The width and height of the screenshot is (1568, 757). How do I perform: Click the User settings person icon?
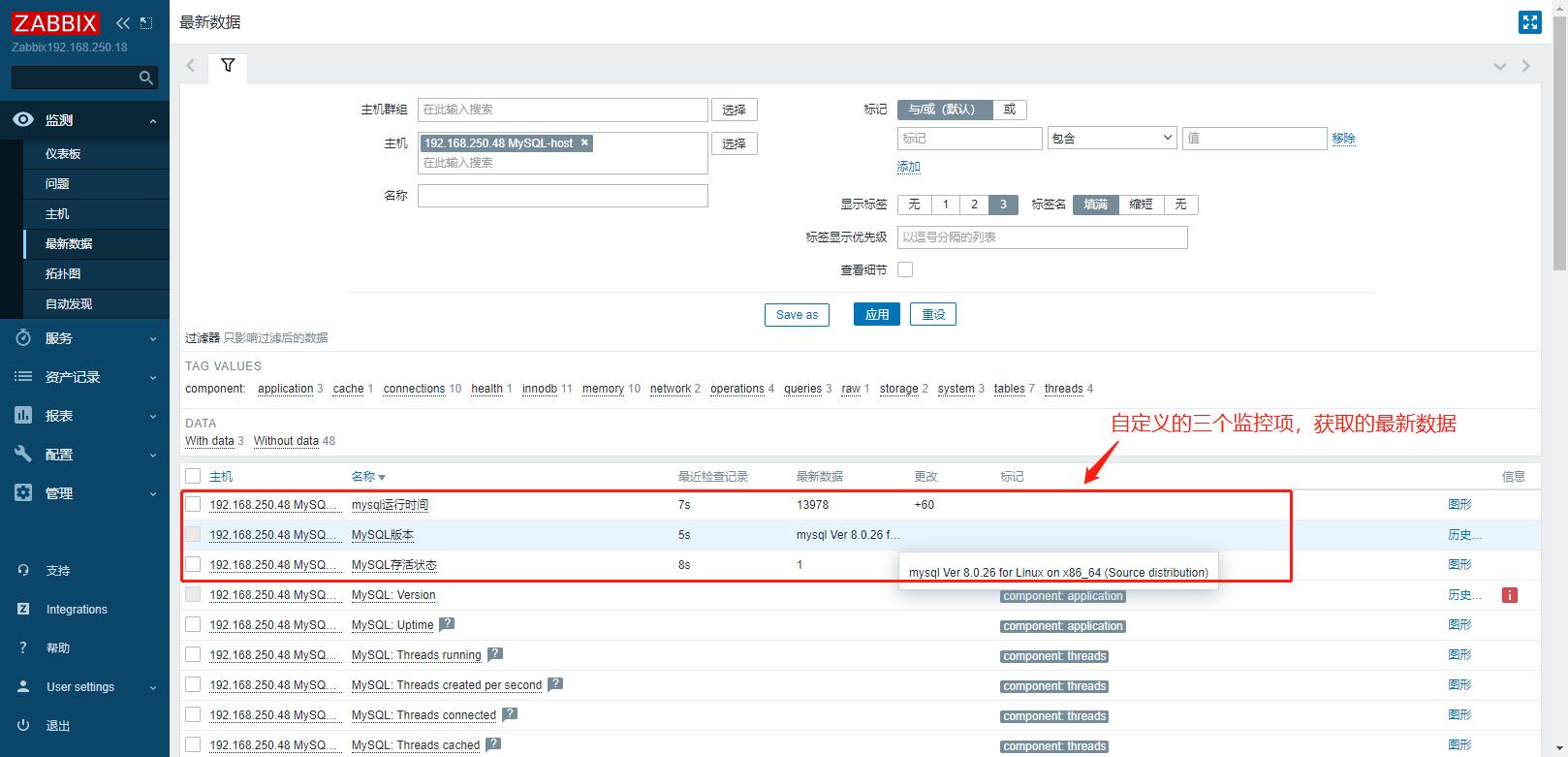tap(23, 687)
